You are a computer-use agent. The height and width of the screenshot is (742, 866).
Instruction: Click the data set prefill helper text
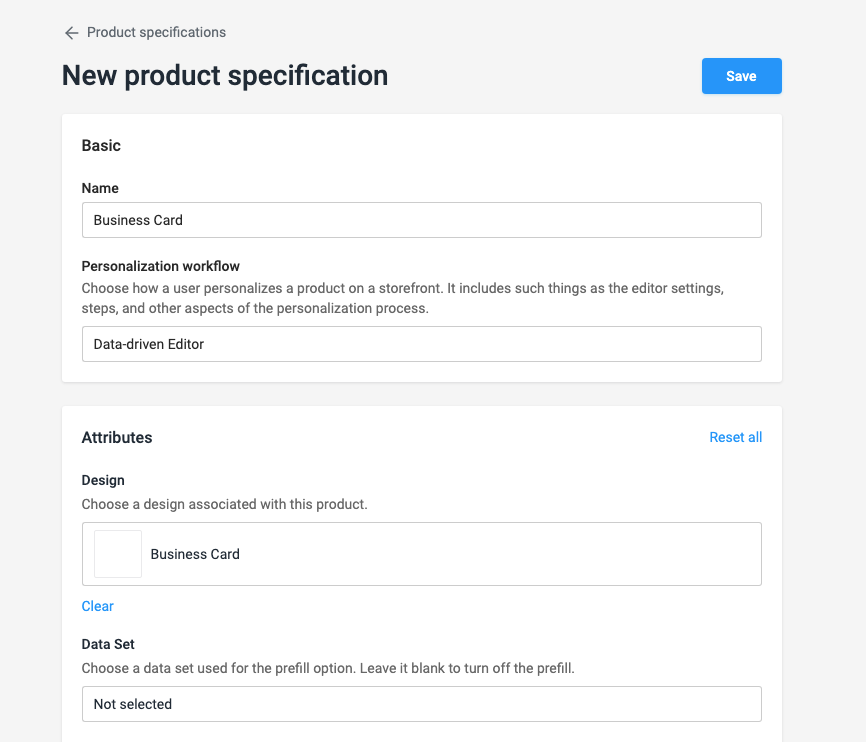click(x=328, y=668)
